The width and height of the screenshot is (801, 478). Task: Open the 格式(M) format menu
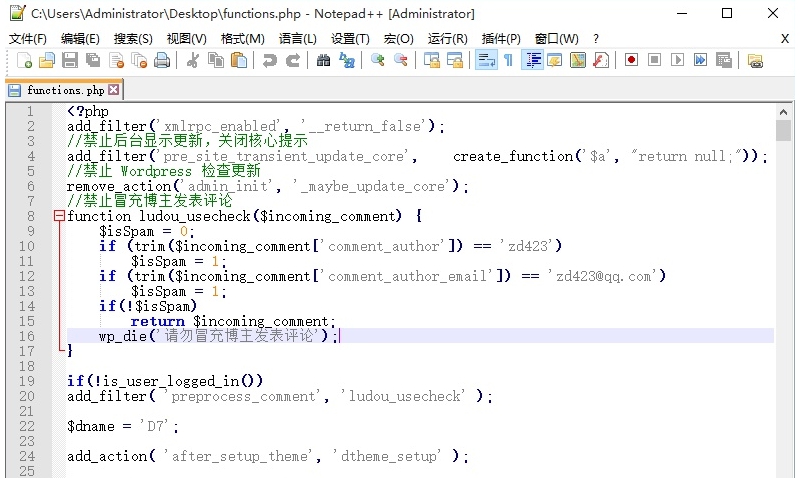(x=242, y=38)
